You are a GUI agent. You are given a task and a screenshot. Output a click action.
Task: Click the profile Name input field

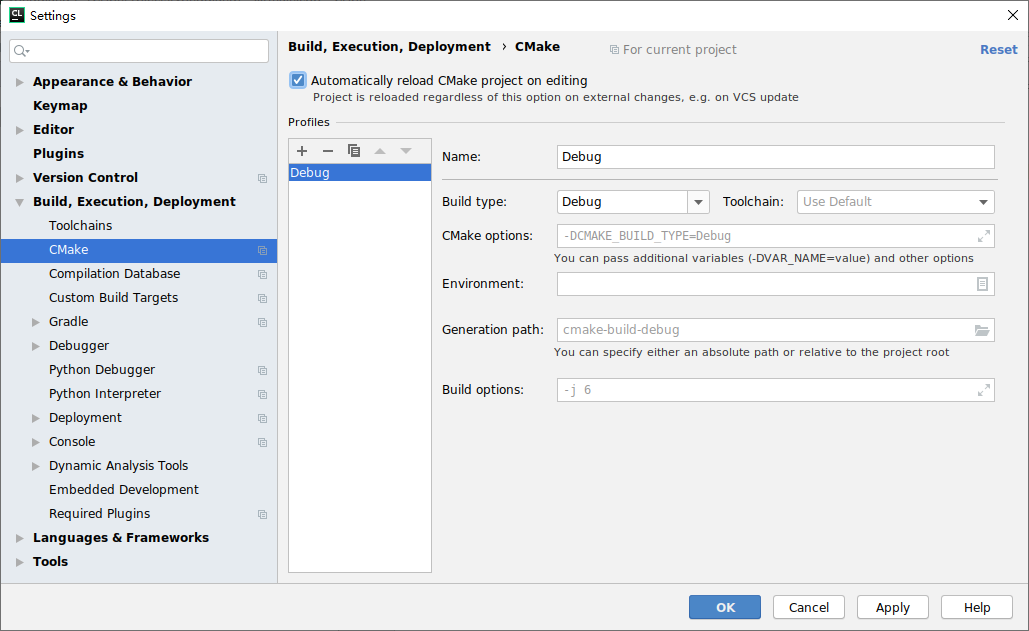coord(775,156)
